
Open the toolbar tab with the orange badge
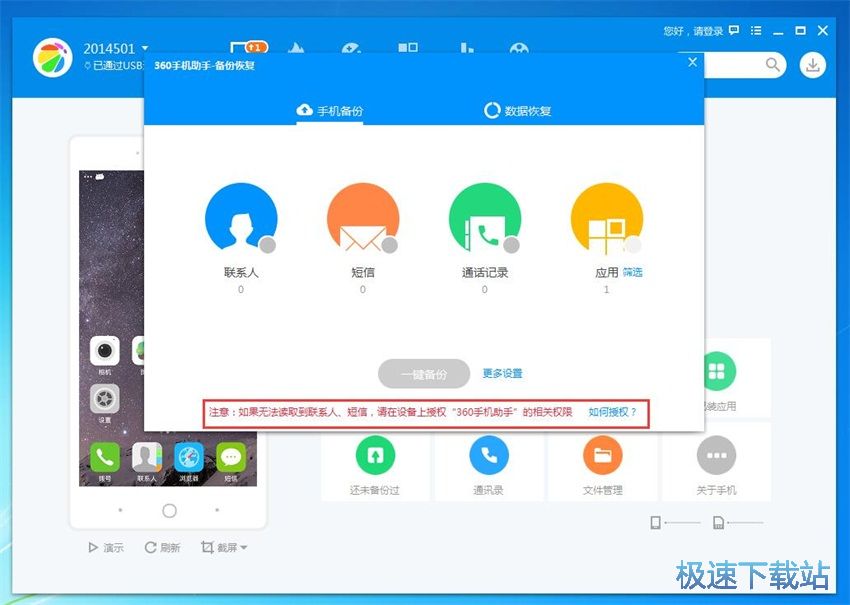(248, 47)
